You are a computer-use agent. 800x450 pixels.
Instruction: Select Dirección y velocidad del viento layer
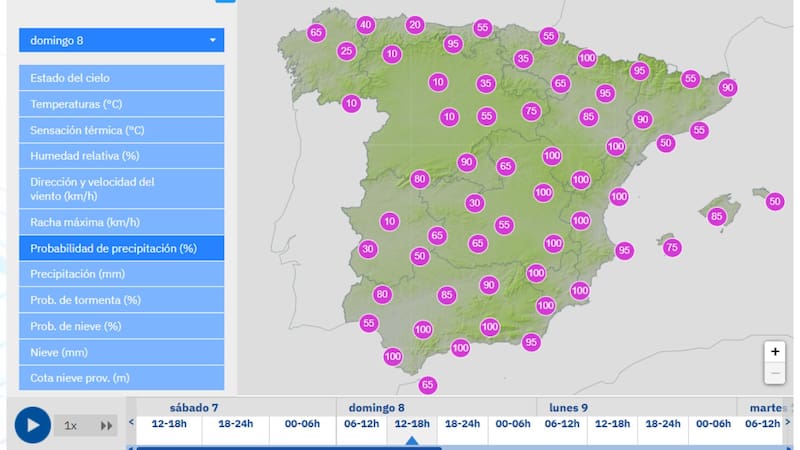click(x=121, y=189)
